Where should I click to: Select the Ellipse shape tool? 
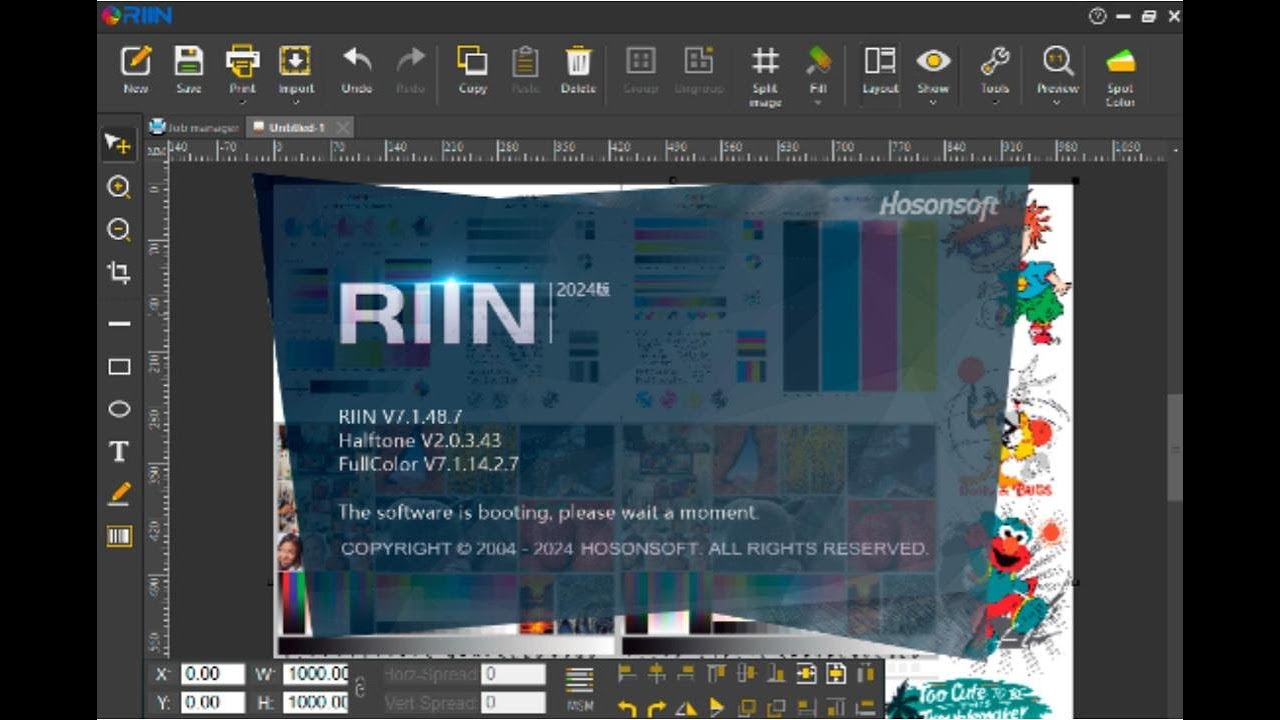click(119, 409)
